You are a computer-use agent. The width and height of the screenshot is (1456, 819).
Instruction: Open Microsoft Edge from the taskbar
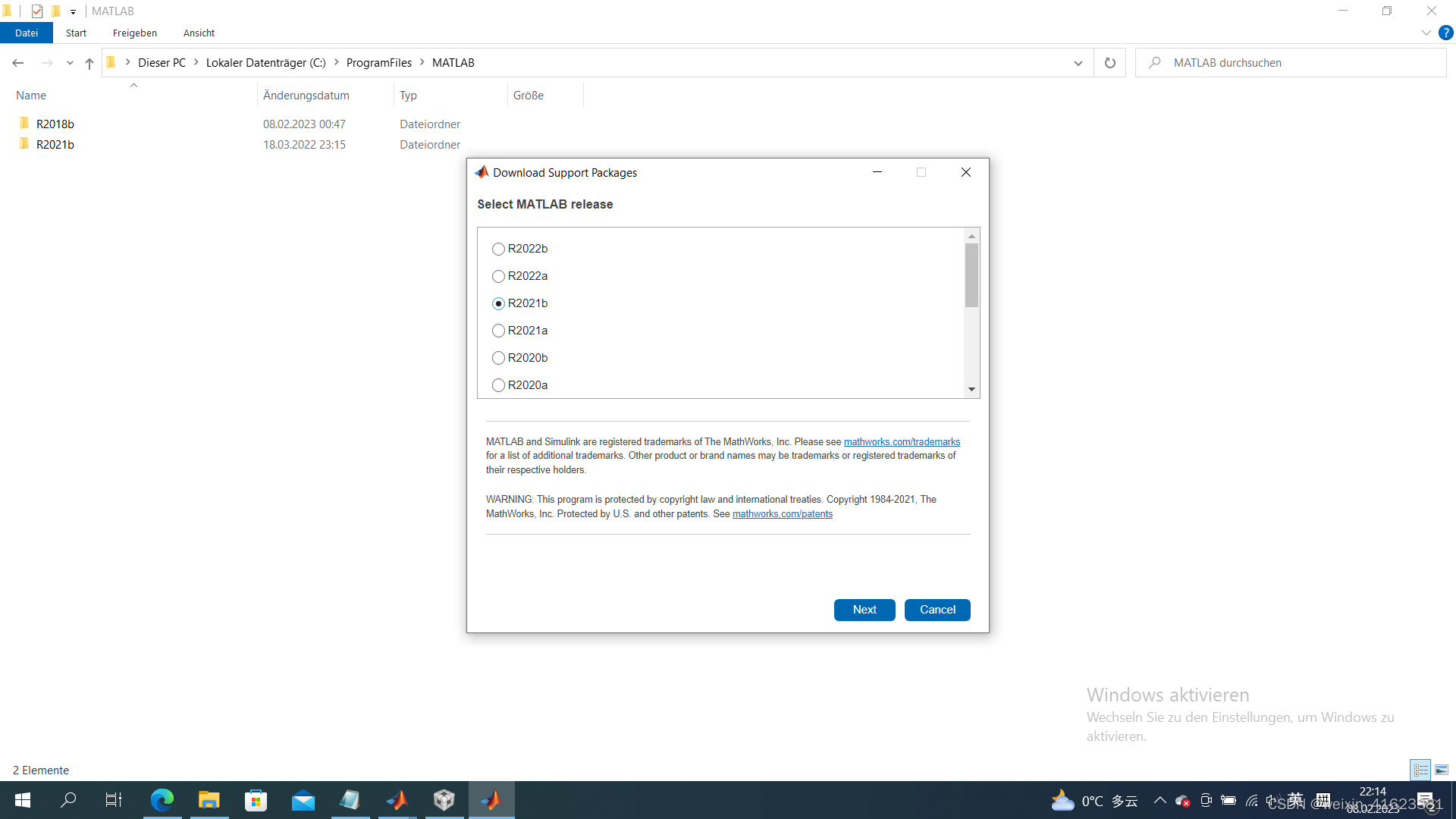162,800
